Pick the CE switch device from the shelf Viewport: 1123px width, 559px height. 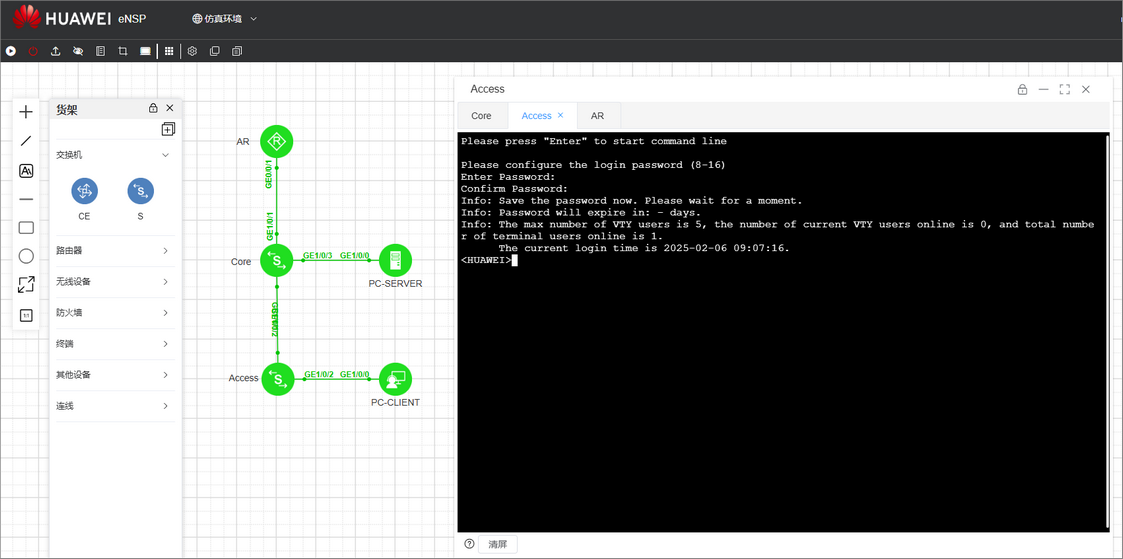click(x=85, y=191)
